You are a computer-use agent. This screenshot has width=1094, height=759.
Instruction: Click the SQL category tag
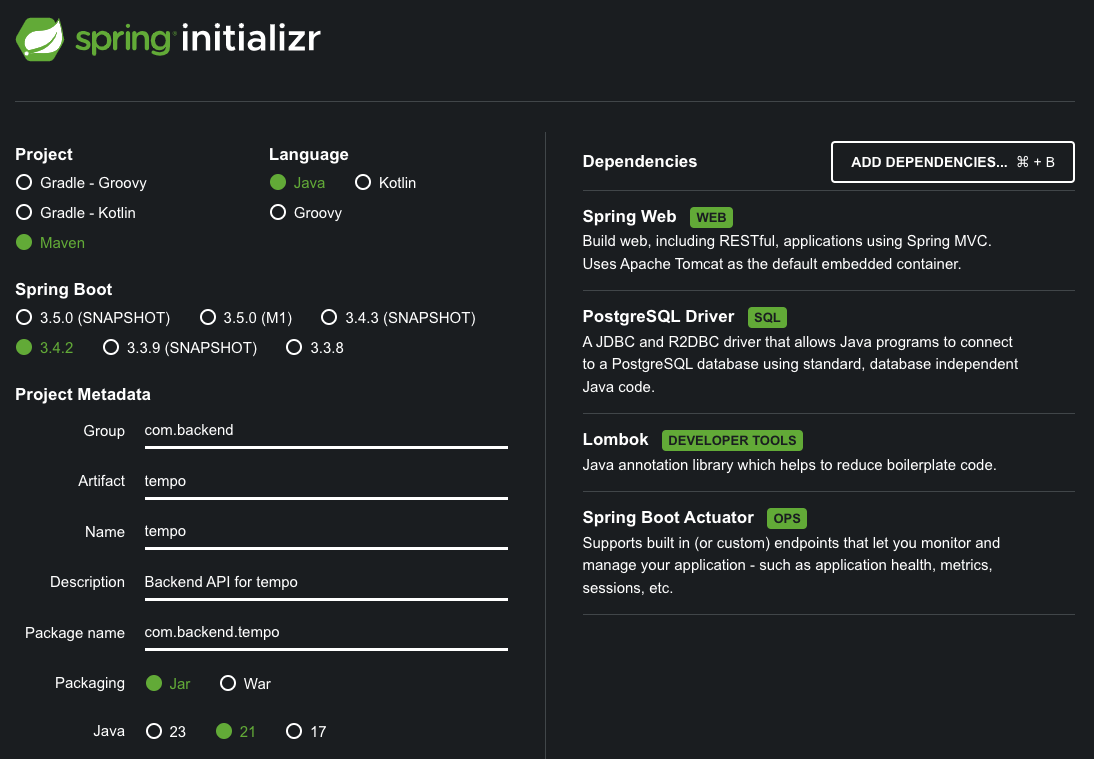tap(767, 317)
